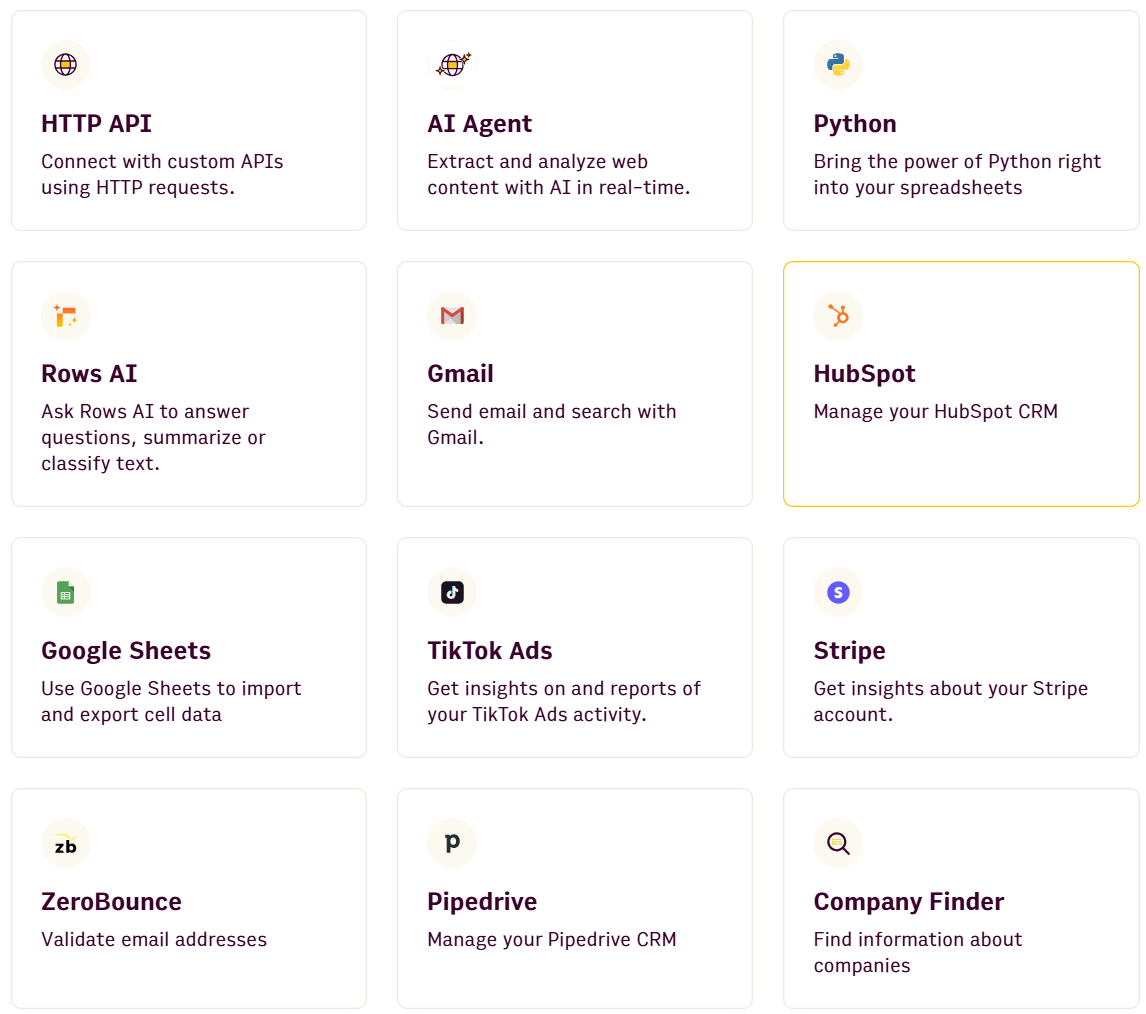Select the TikTok Ads icon
This screenshot has height=1014, width=1146.
pos(452,592)
